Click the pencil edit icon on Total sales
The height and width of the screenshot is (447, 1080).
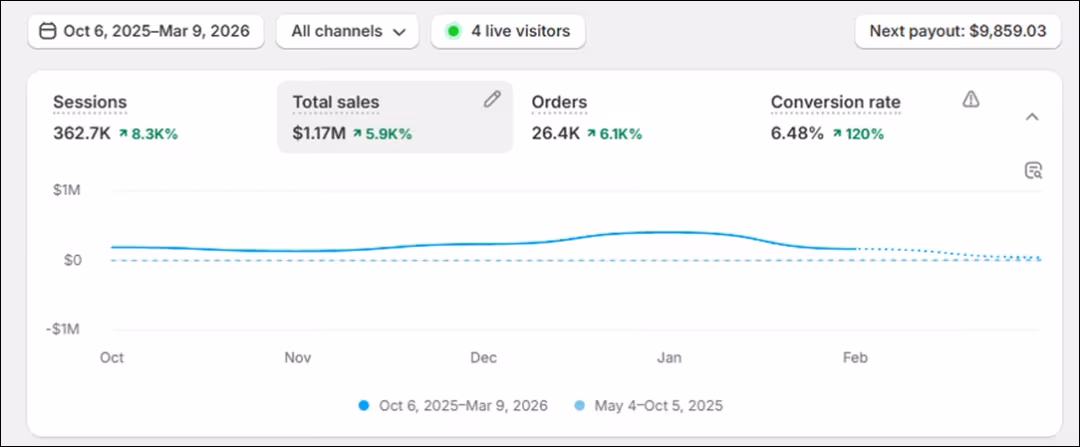pos(492,100)
